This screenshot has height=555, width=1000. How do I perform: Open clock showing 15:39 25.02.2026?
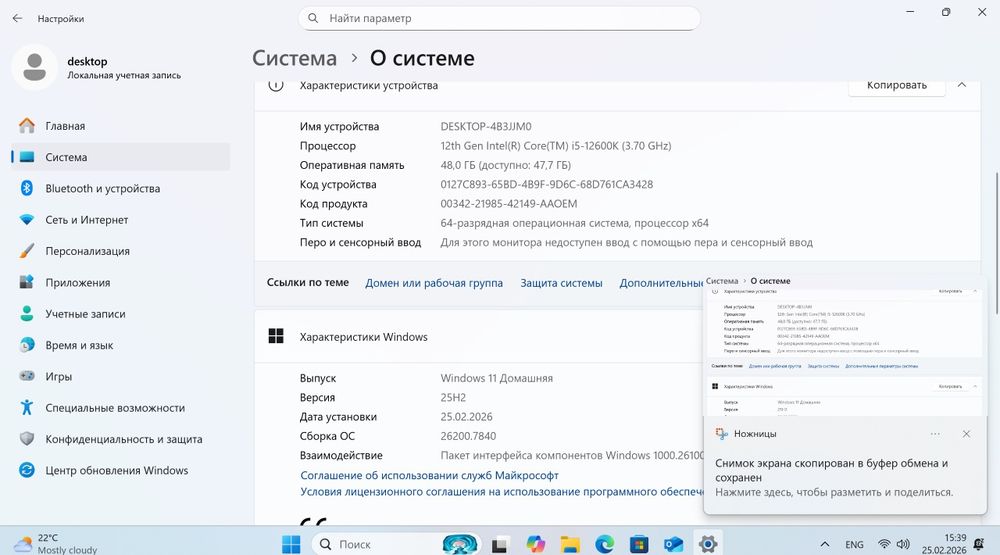pyautogui.click(x=944, y=544)
